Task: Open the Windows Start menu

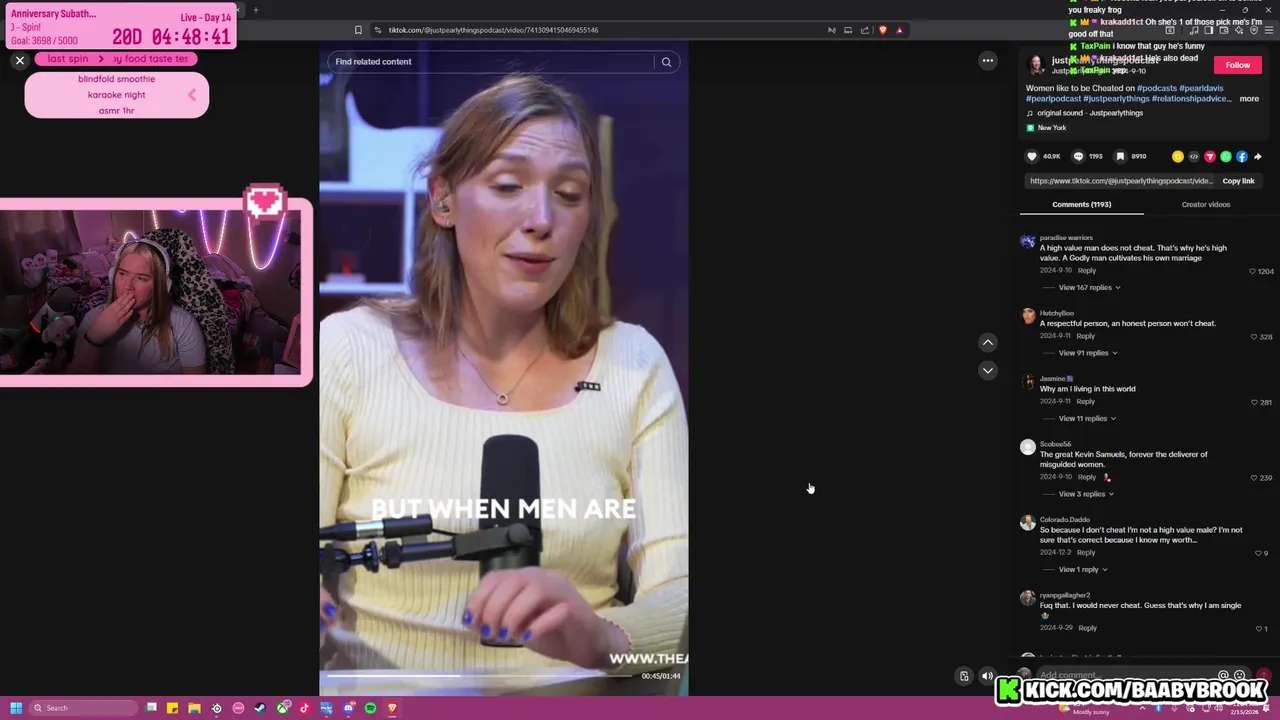Action: (16, 708)
